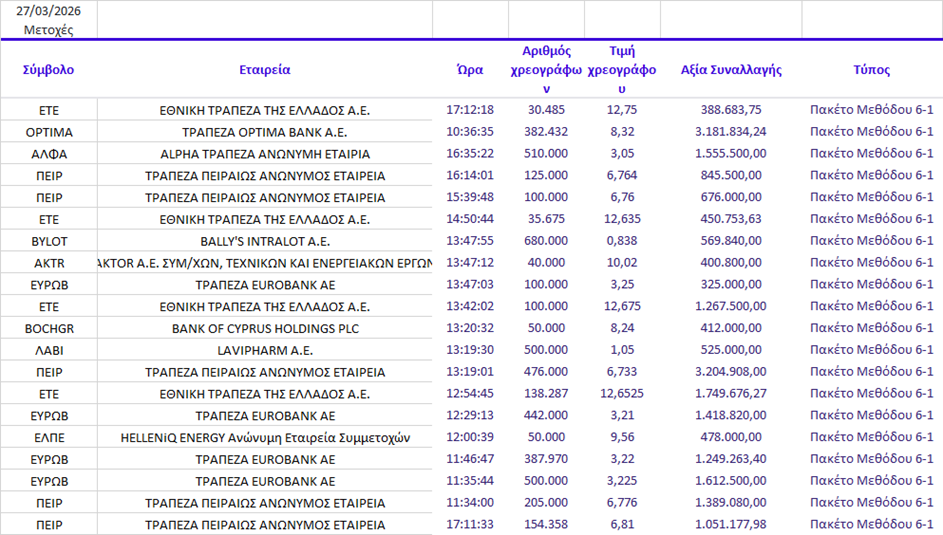
Task: Click the time cell 16:35:22
Action: (x=470, y=153)
